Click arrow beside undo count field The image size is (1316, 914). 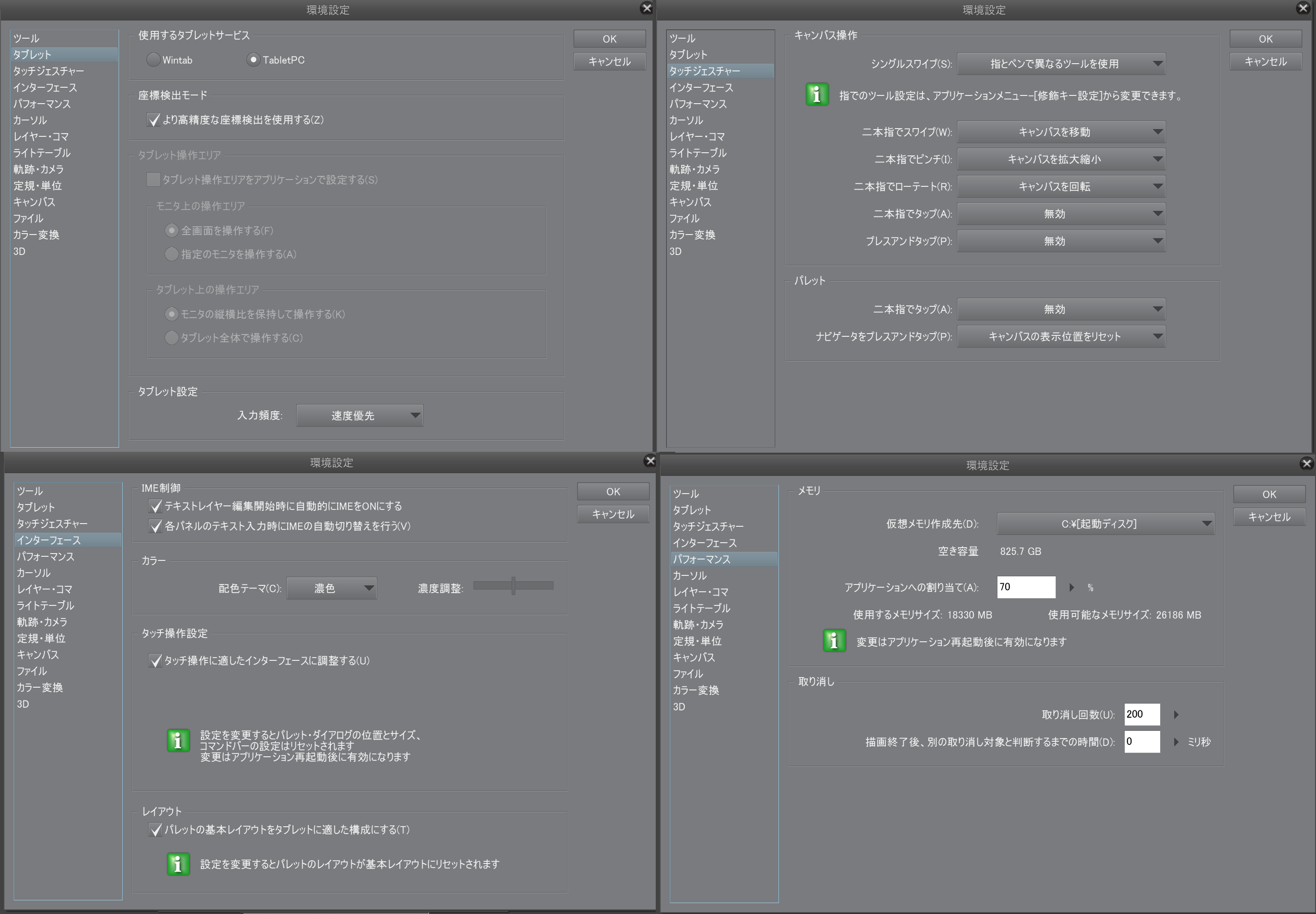[1176, 714]
